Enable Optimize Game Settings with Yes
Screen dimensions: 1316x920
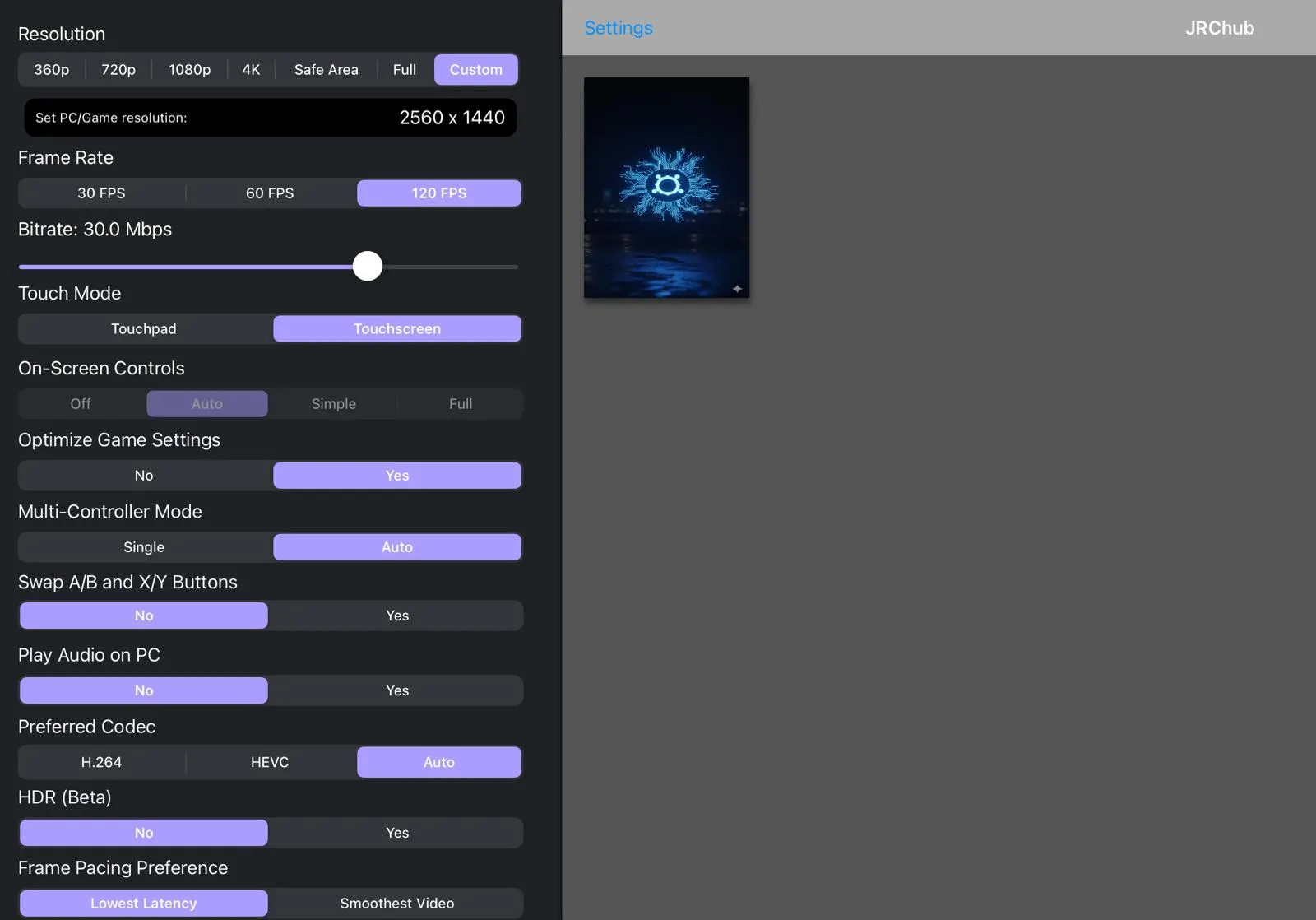point(397,476)
